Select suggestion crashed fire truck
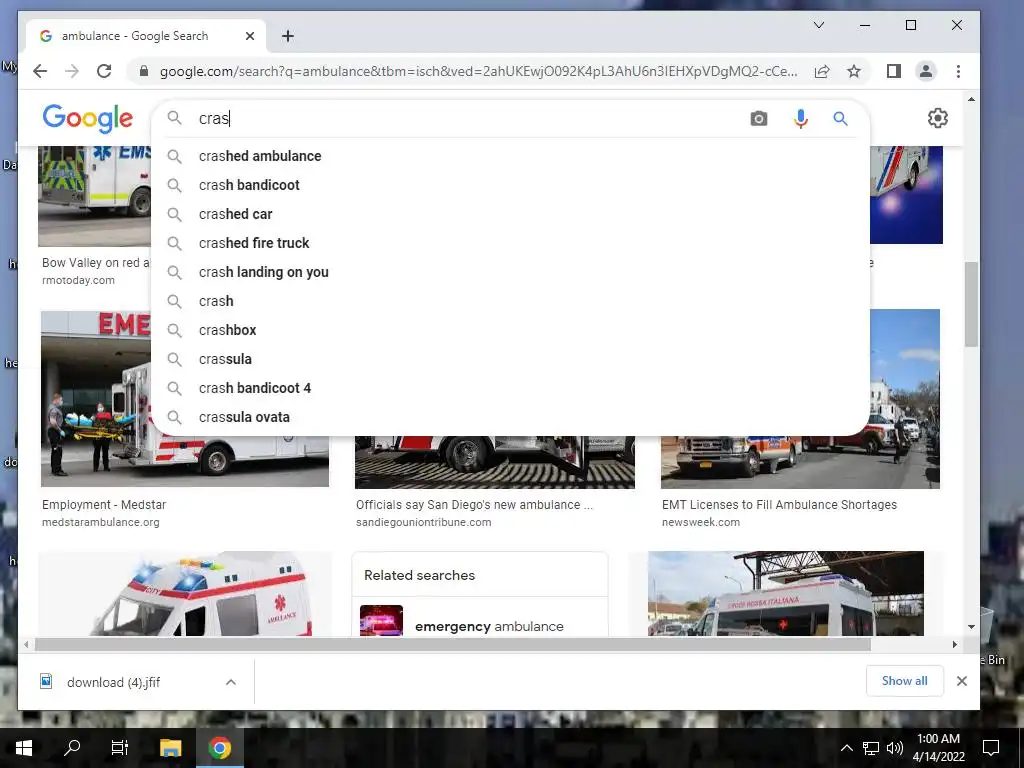The image size is (1024, 768). (510, 243)
